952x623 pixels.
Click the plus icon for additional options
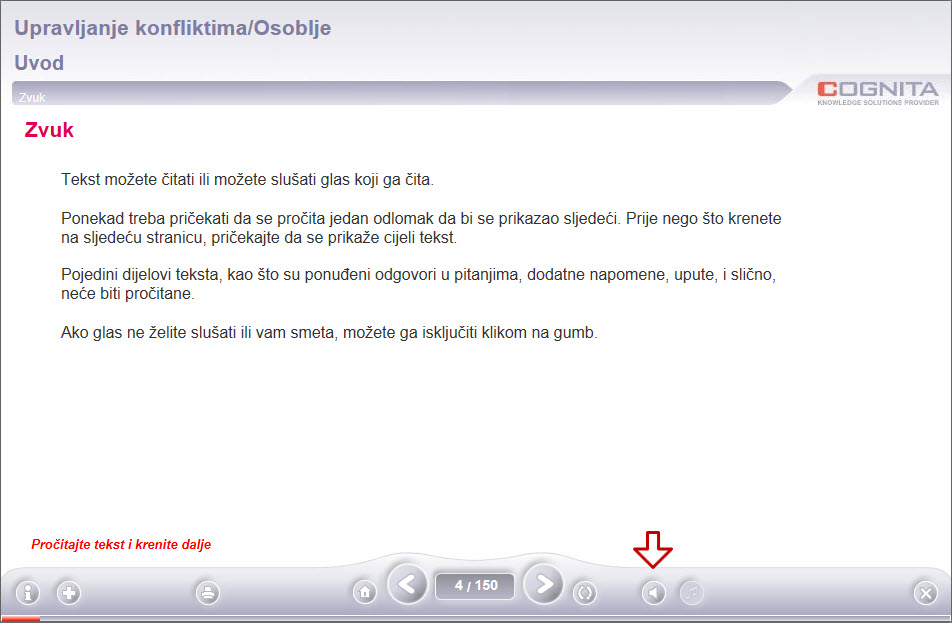click(69, 593)
